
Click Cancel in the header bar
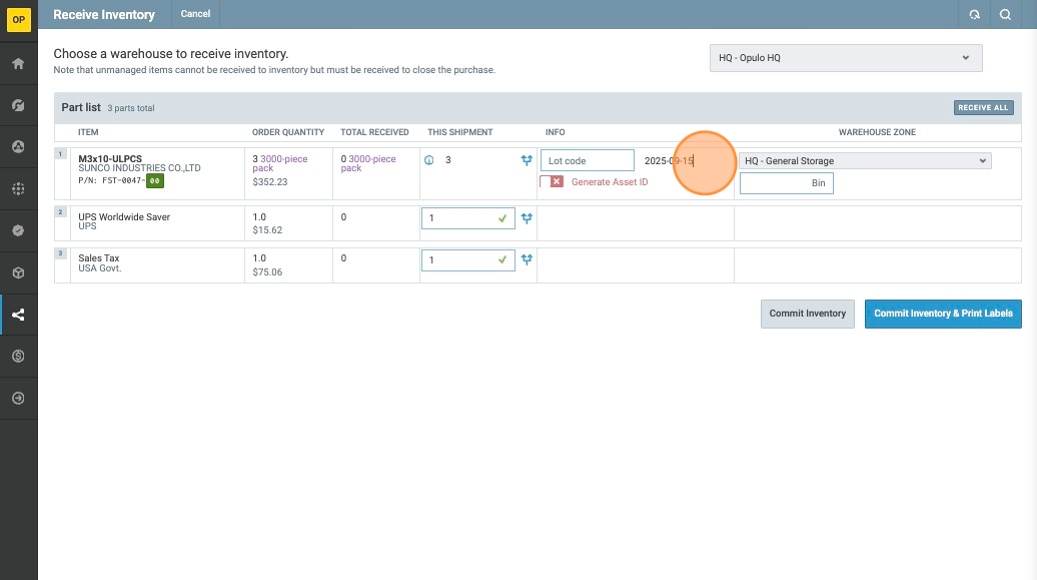[x=195, y=14]
